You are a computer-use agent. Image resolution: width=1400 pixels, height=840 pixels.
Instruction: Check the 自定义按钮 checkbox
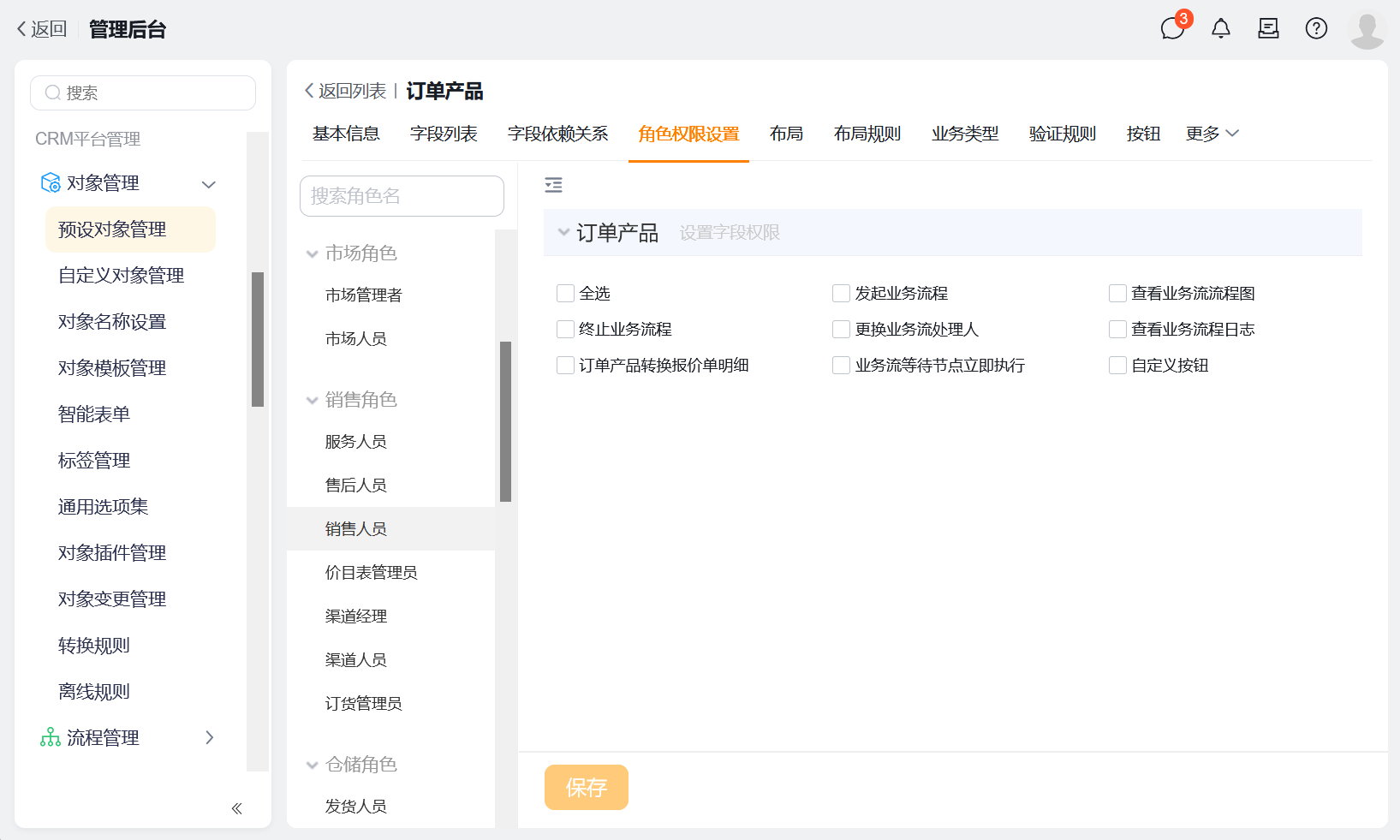1117,366
